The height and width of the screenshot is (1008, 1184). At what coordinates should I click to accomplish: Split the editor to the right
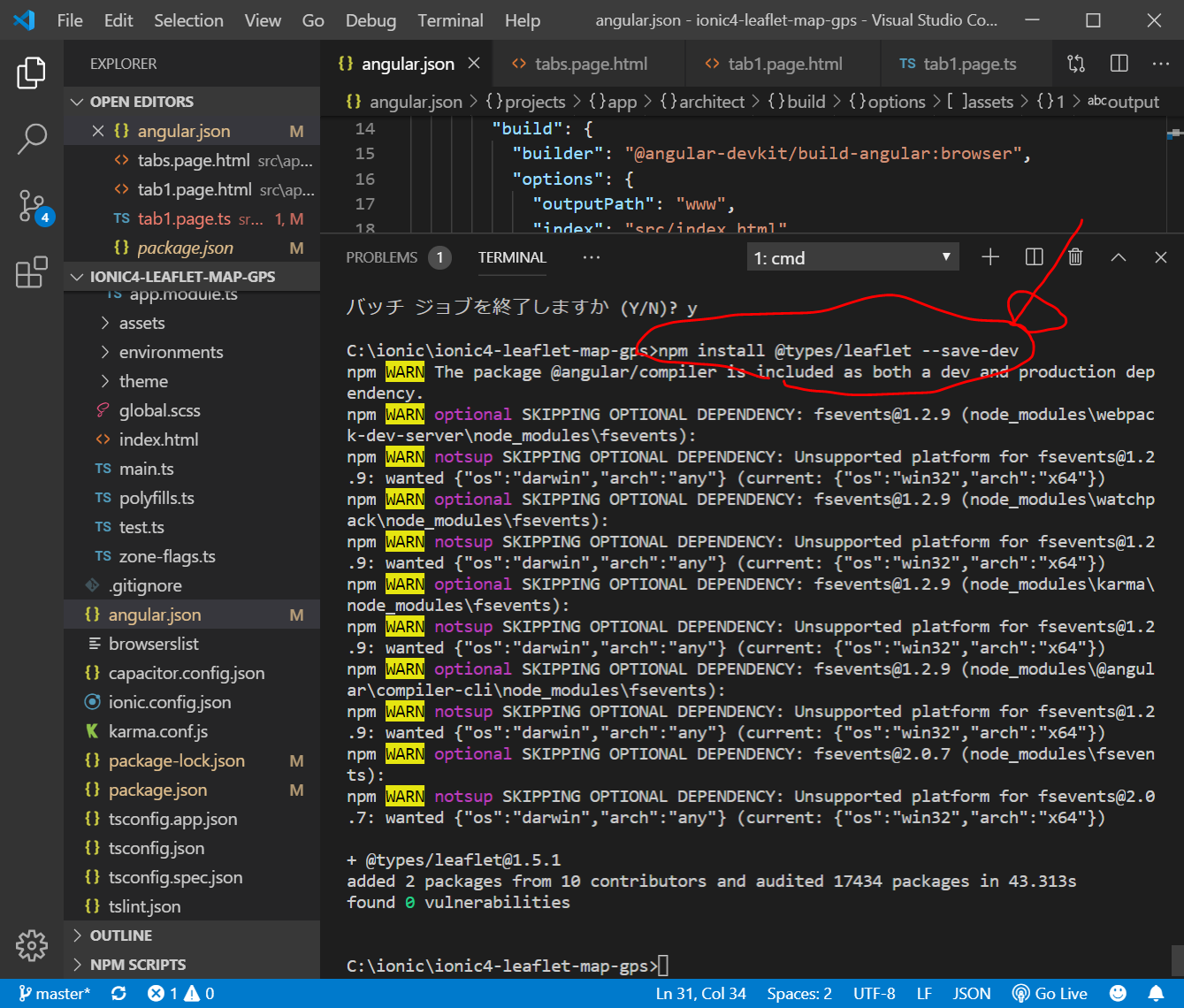tap(1119, 64)
